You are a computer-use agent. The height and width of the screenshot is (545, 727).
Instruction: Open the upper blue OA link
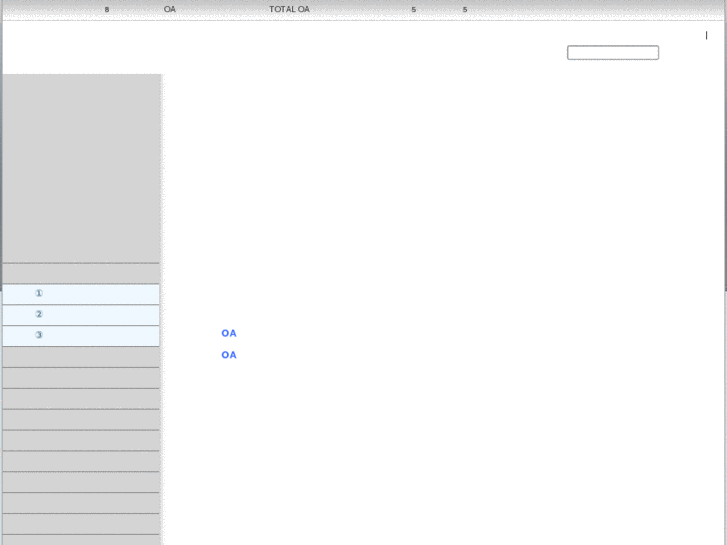pos(229,333)
